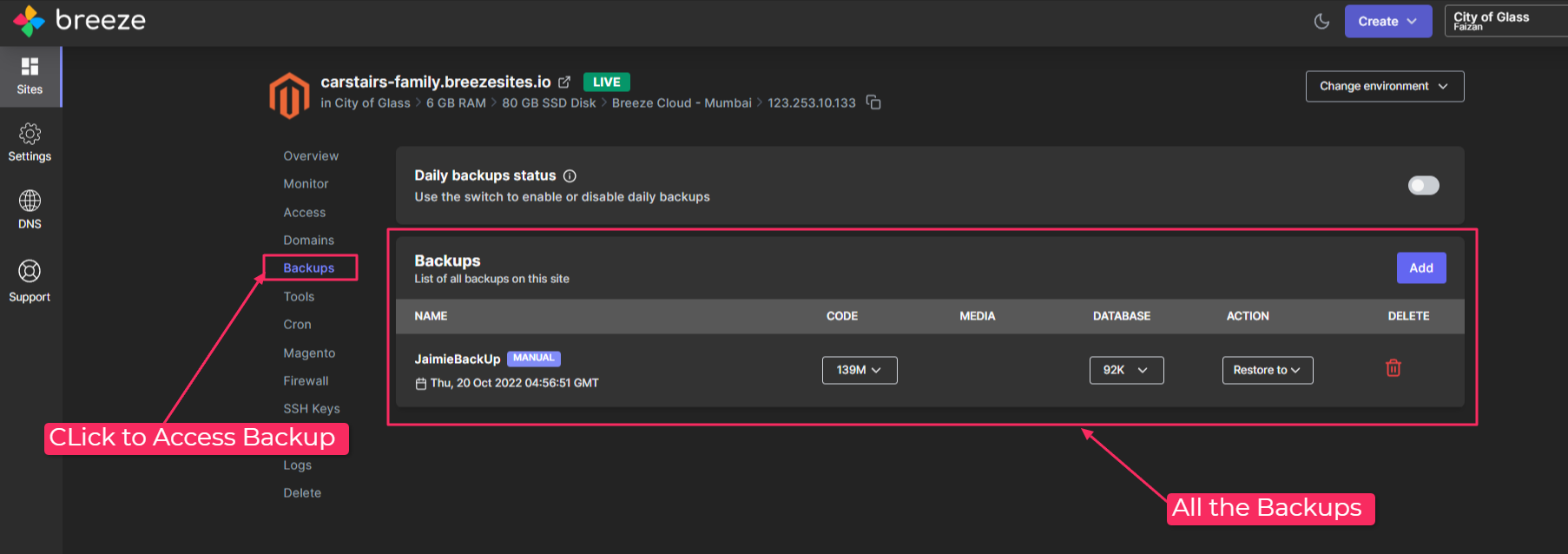Open the Cron menu item
This screenshot has height=554, width=1568.
[297, 325]
